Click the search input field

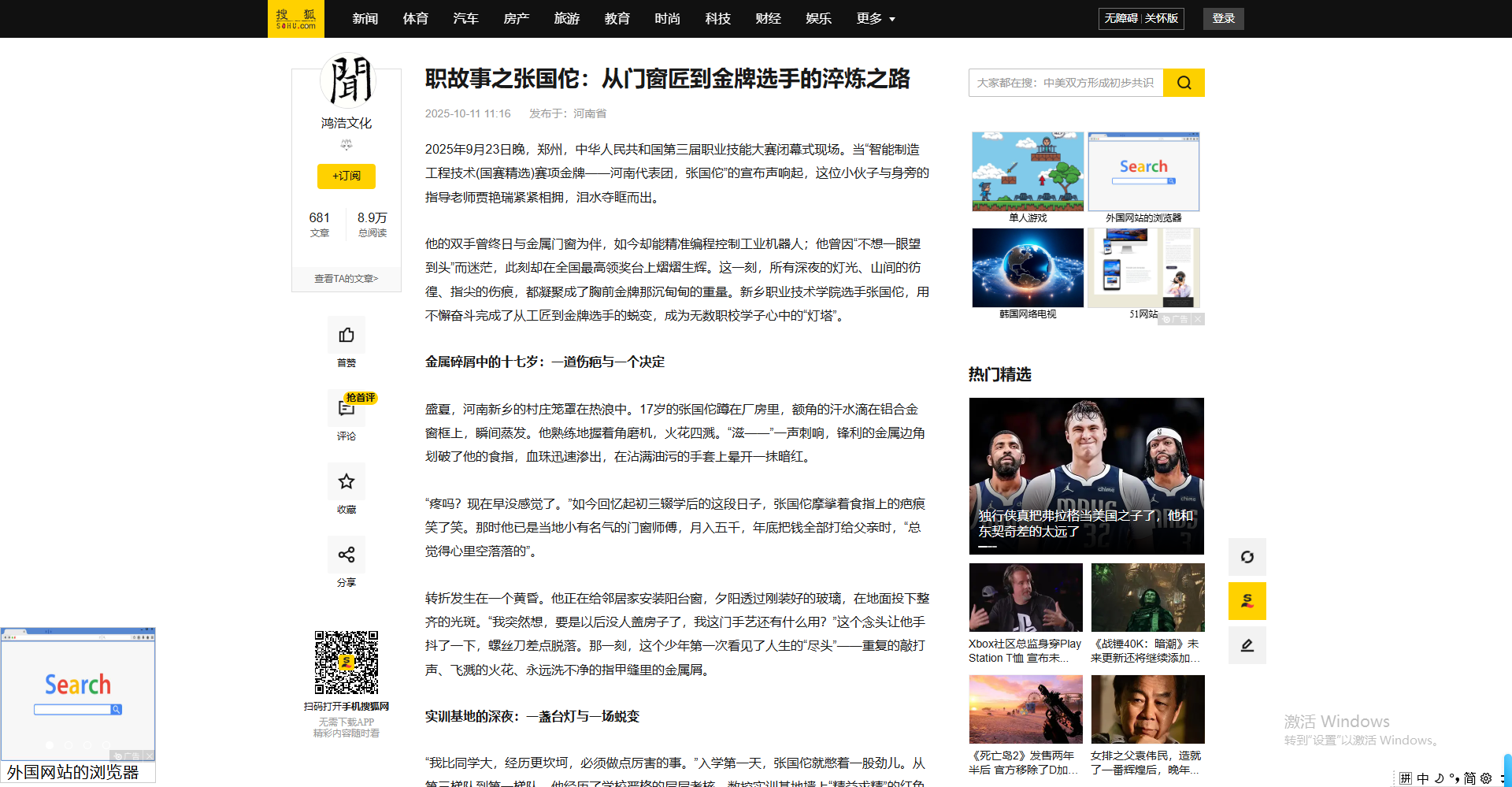[x=1065, y=83]
